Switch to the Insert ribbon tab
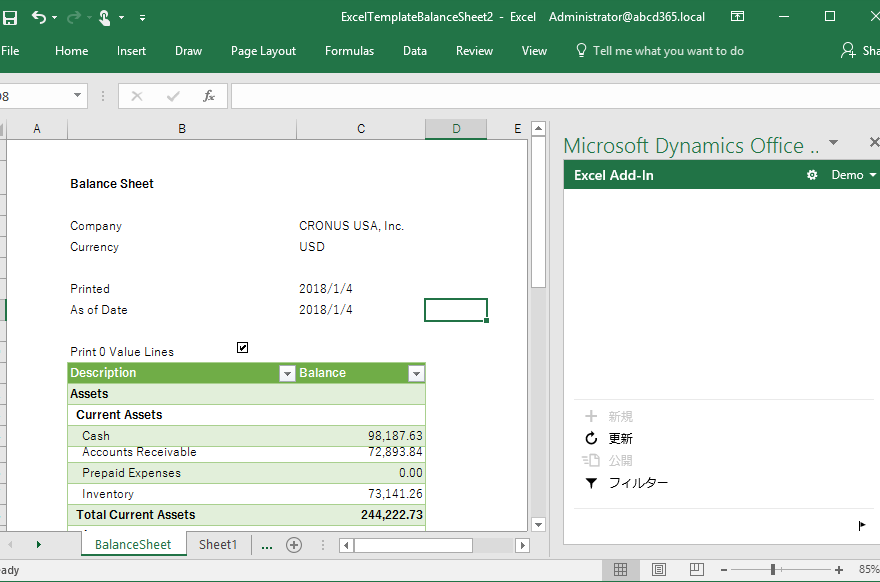 131,51
